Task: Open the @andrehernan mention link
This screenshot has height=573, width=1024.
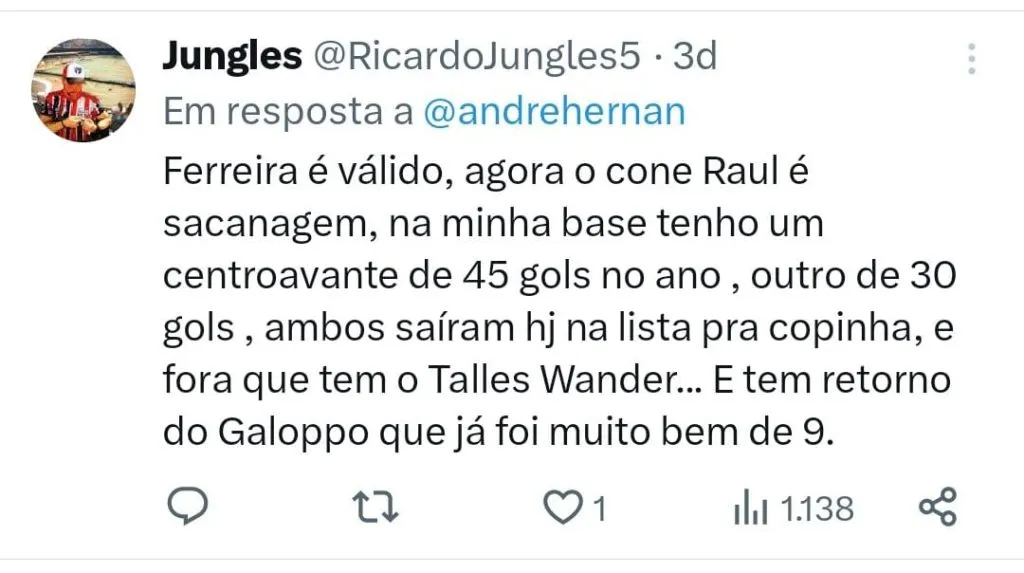Action: (554, 112)
